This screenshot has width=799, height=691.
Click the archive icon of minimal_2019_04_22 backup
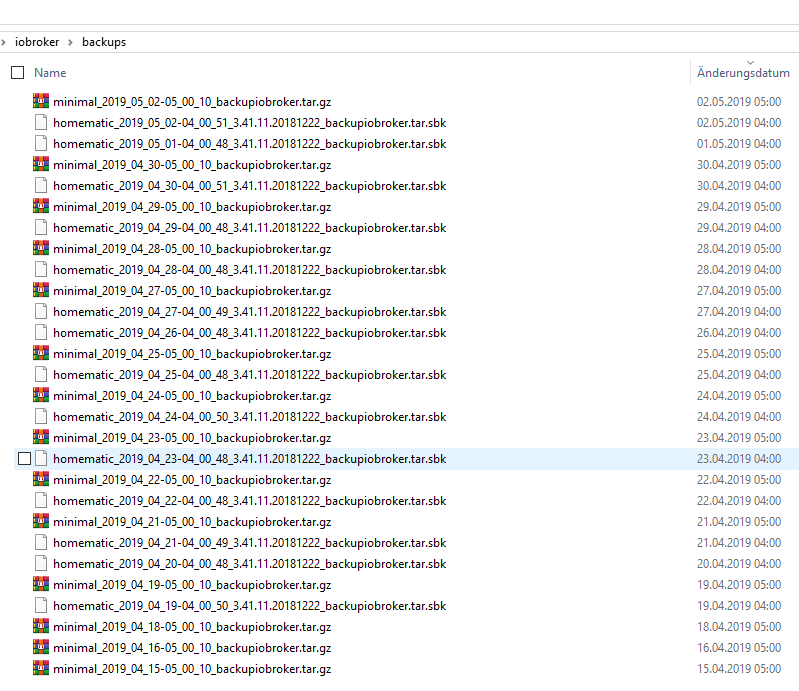[x=41, y=480]
